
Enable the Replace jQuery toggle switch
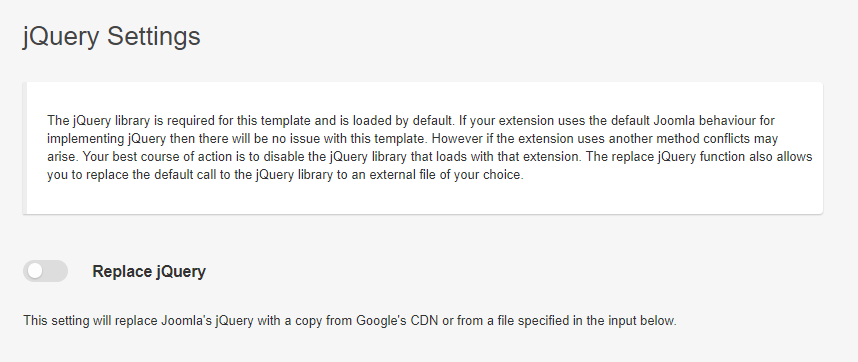tap(45, 271)
